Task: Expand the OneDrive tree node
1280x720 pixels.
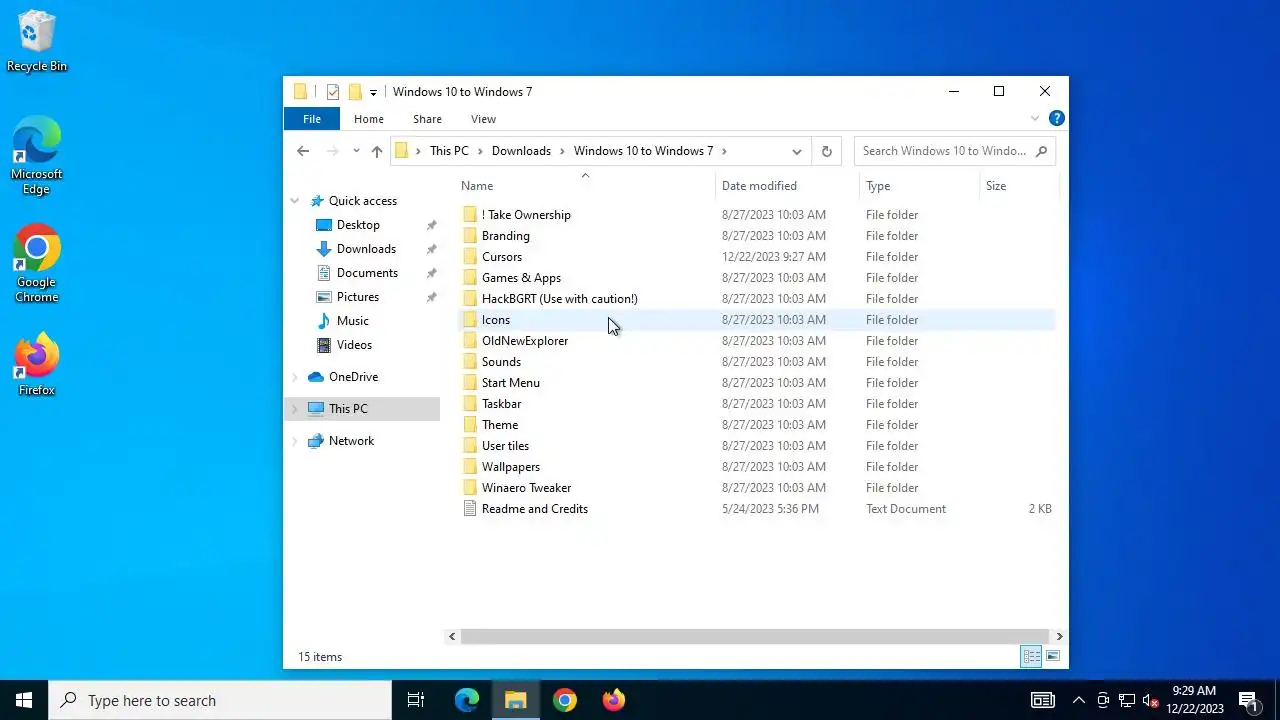Action: pyautogui.click(x=295, y=377)
